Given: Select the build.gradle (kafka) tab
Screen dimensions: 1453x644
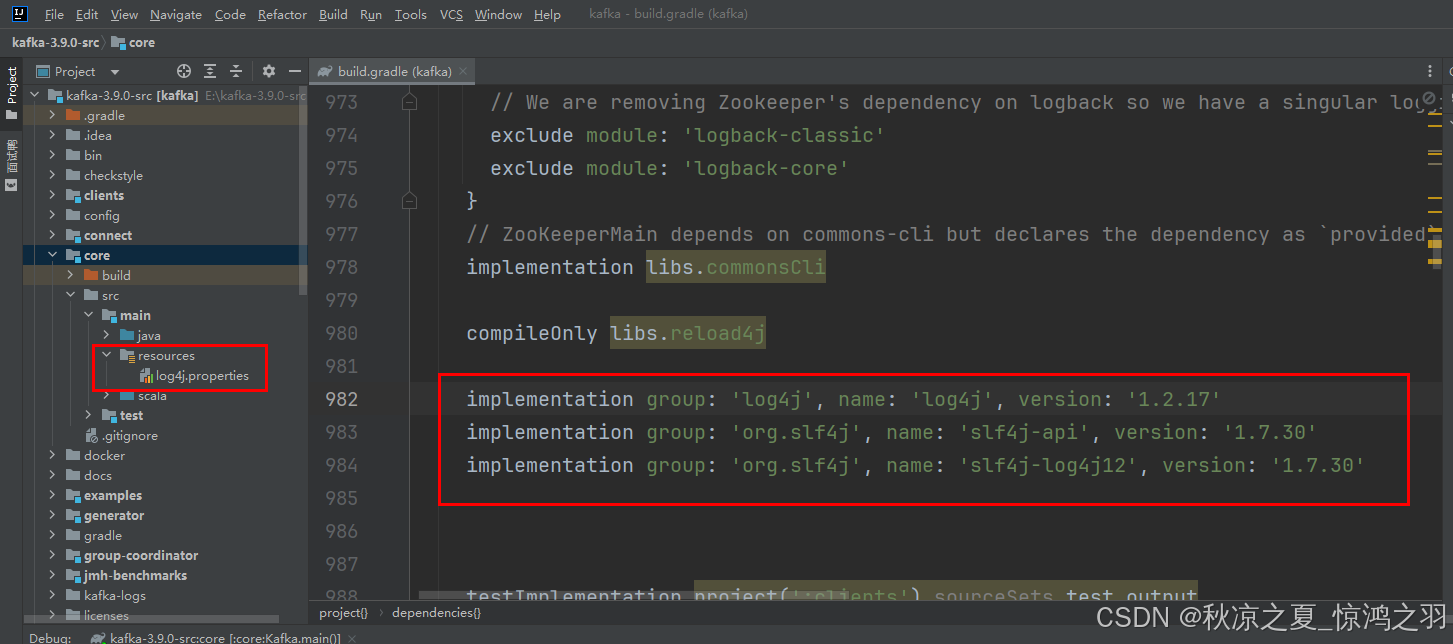Looking at the screenshot, I should point(394,71).
